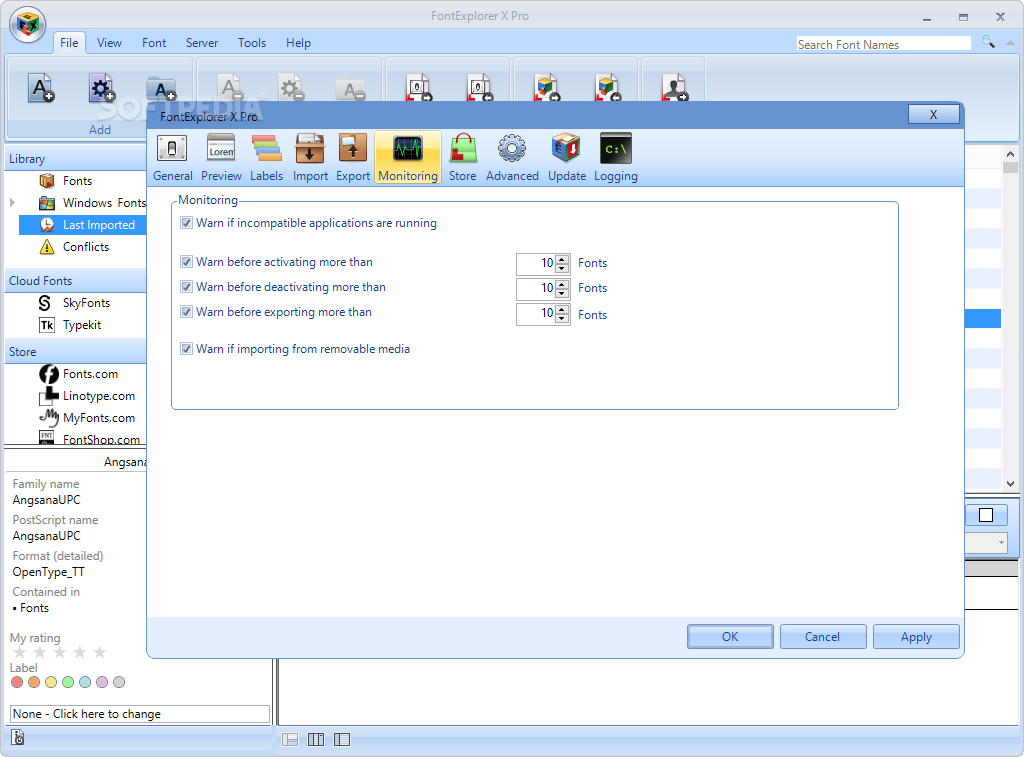Toggle warn if incompatible applications running
The height and width of the screenshot is (757, 1024).
(x=187, y=223)
